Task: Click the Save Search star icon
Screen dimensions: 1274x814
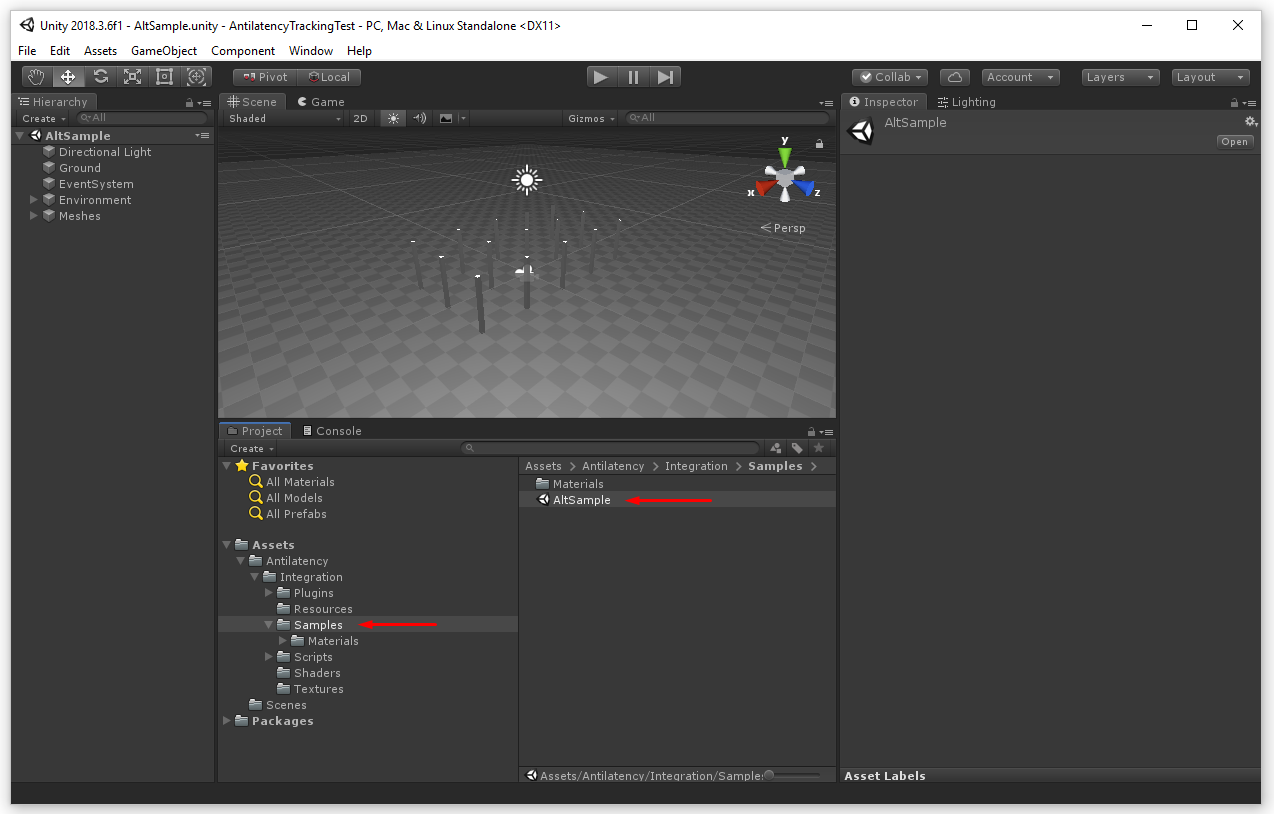Action: tap(819, 448)
